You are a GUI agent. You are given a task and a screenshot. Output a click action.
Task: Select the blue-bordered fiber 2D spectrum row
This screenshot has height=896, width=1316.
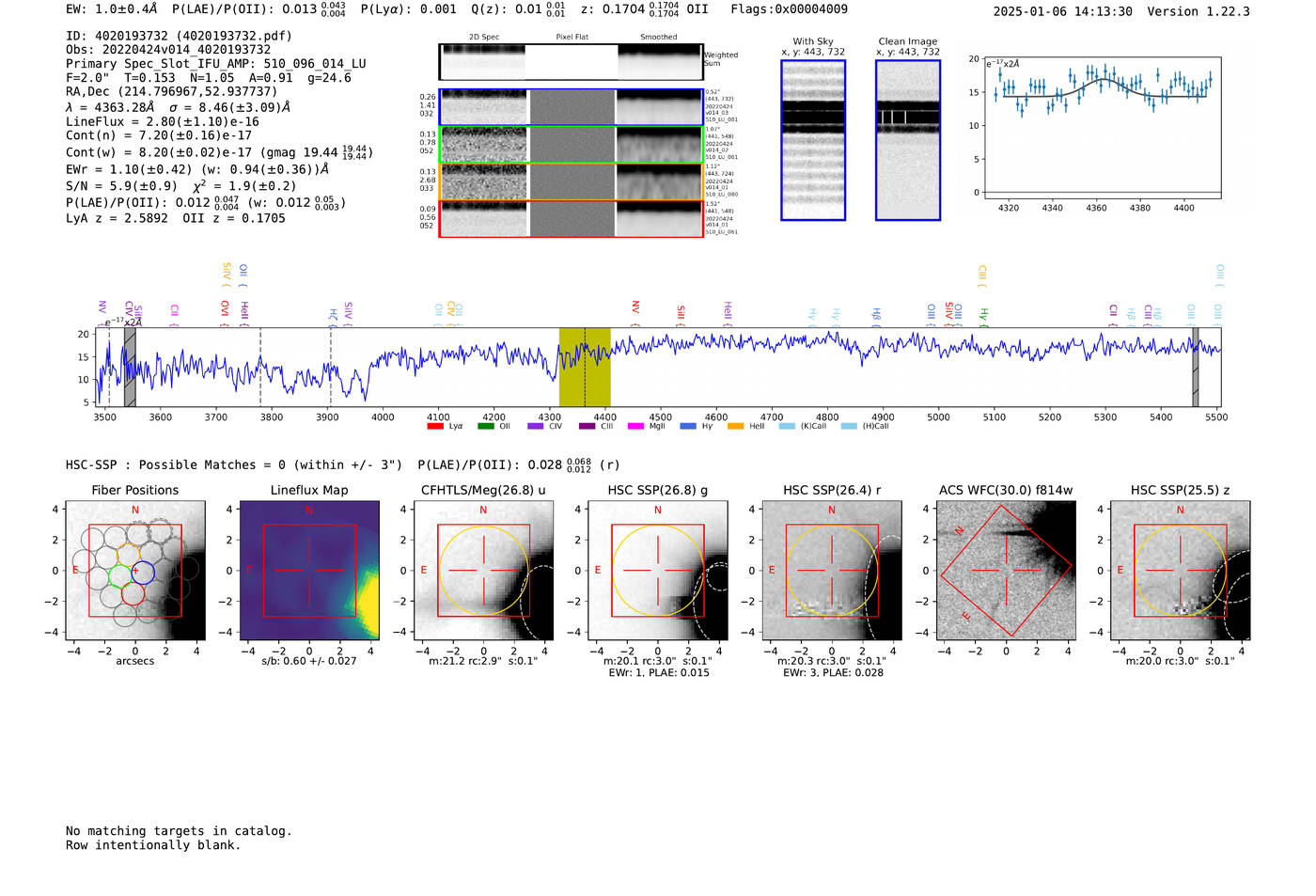click(x=571, y=107)
